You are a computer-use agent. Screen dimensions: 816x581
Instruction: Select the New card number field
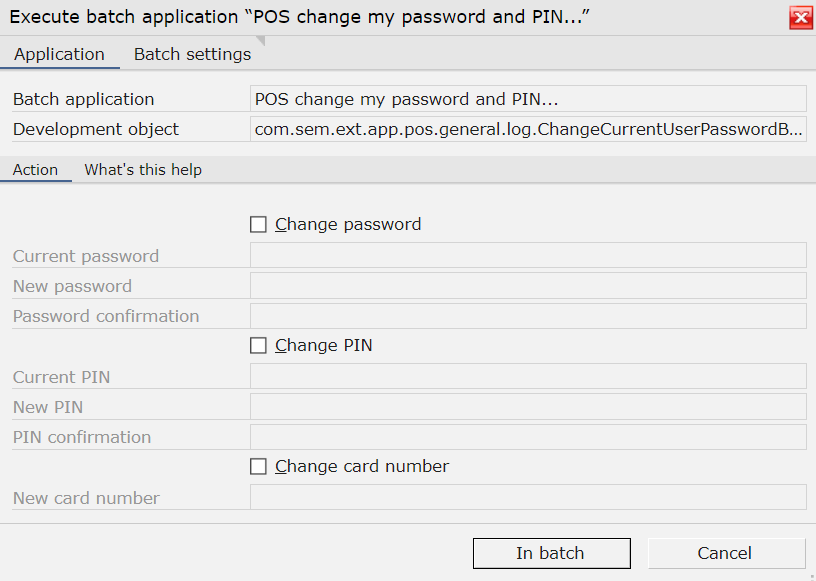point(528,497)
